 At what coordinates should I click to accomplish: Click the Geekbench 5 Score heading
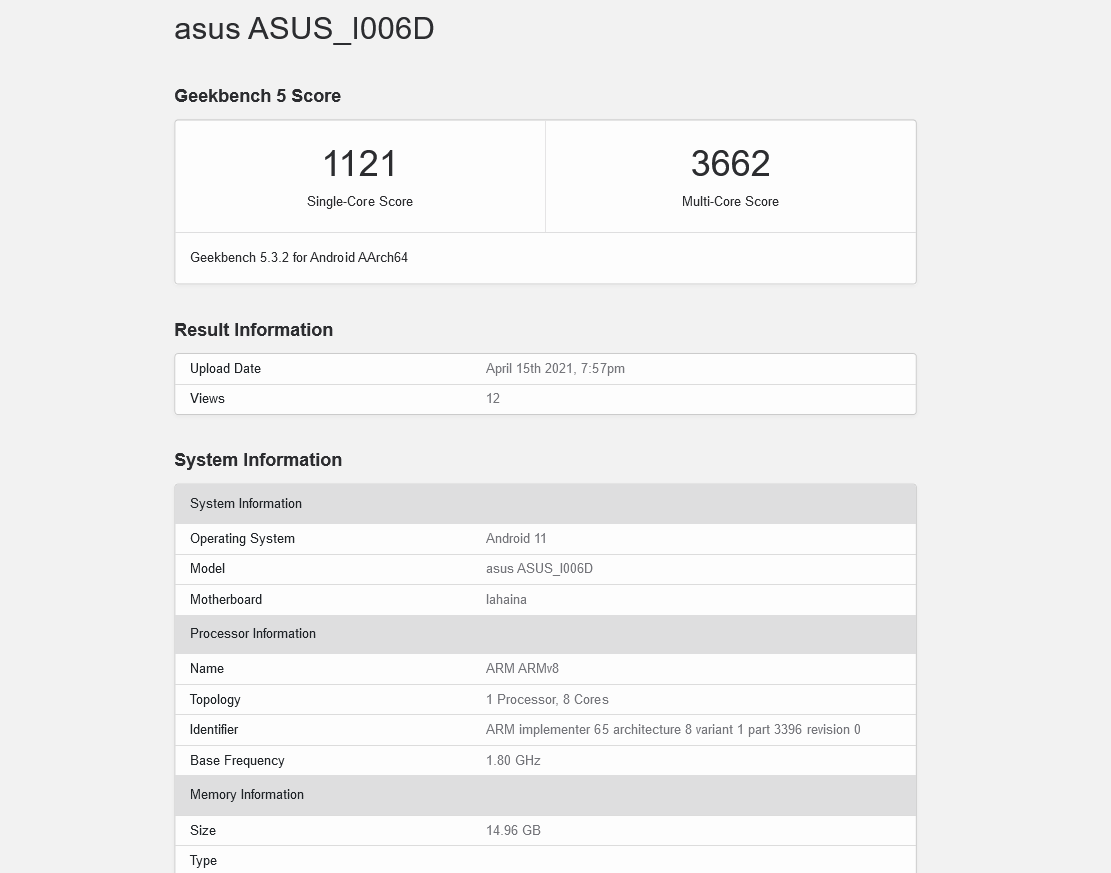click(257, 96)
